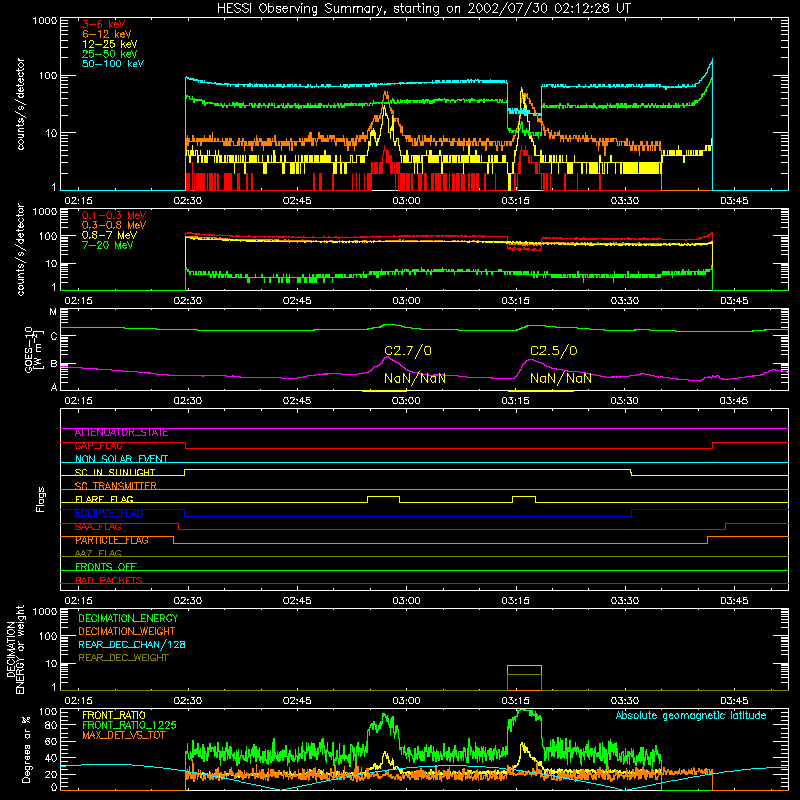Click the 03:00 tick label under top panel
Image resolution: width=800 pixels, height=800 pixels.
click(x=406, y=201)
